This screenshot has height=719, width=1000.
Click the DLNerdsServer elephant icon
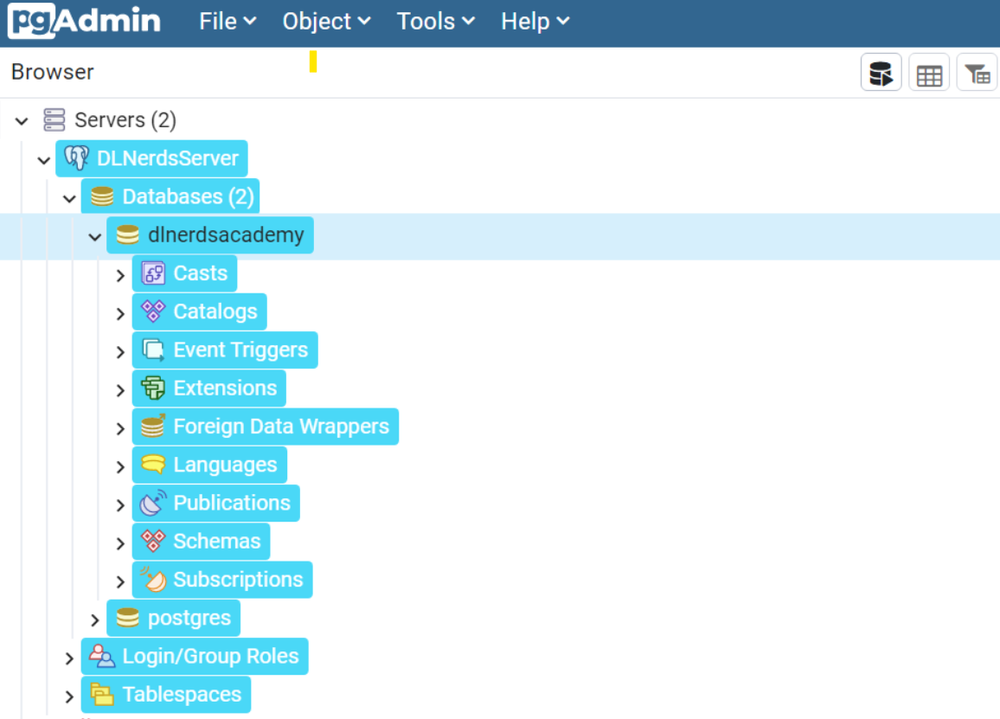pyautogui.click(x=77, y=158)
